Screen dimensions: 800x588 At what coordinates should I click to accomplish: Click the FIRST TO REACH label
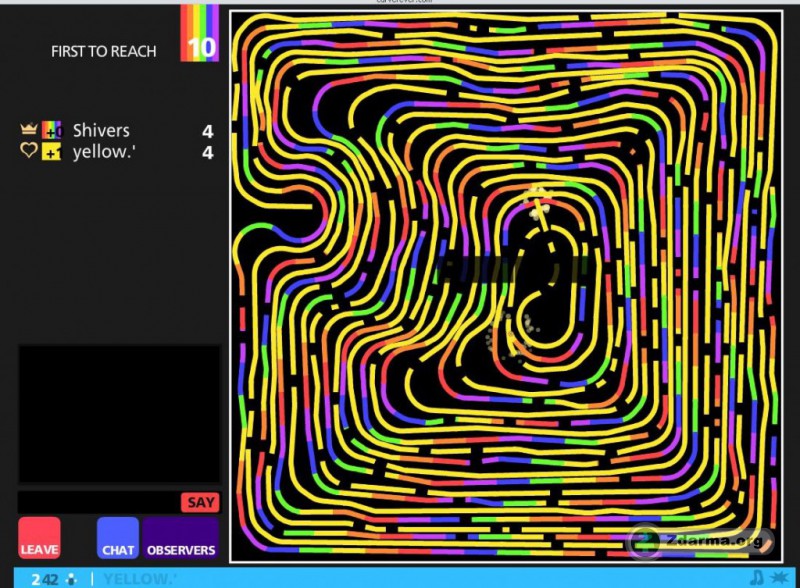[x=104, y=52]
